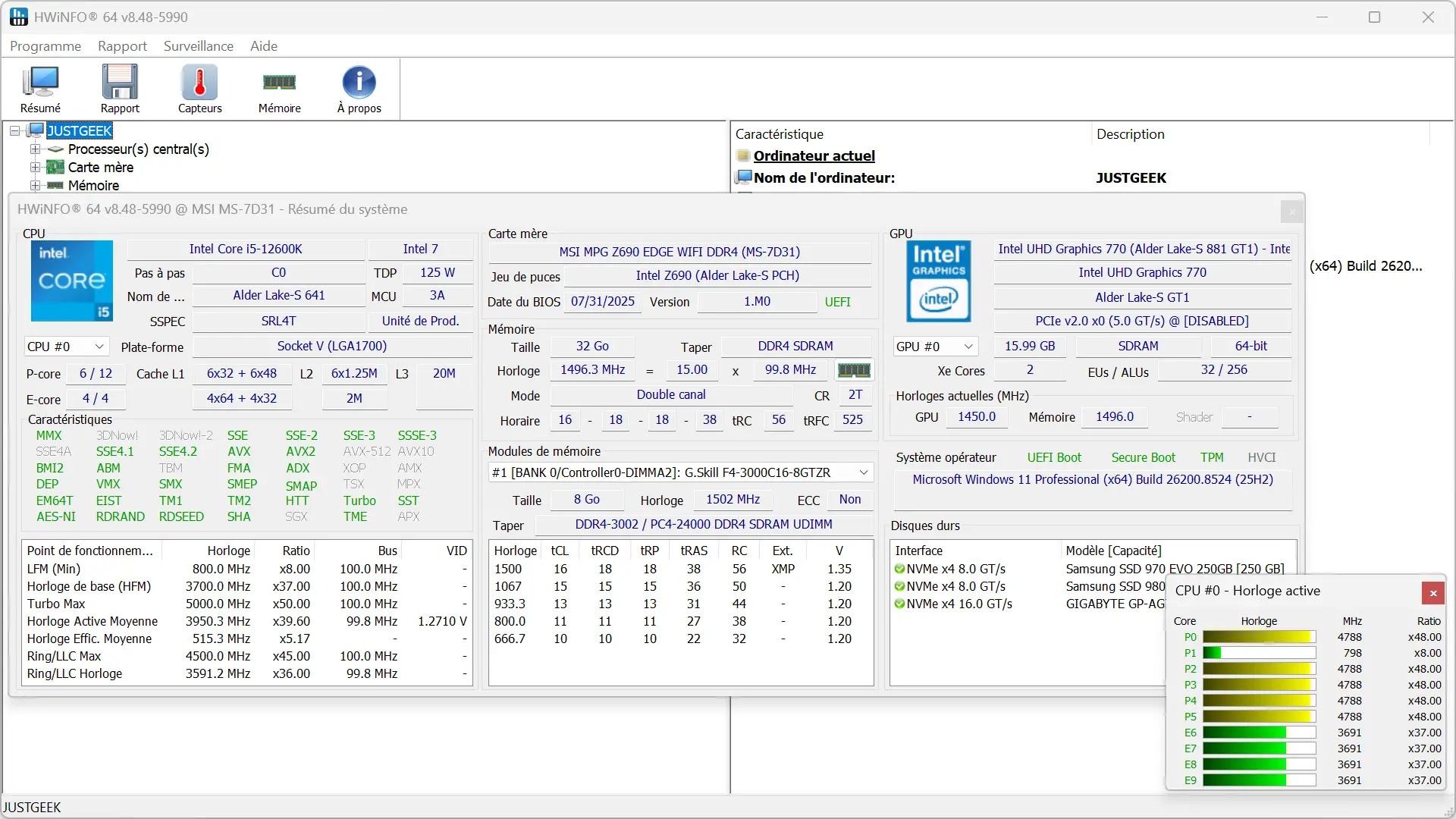This screenshot has height=819, width=1456.
Task: Click the Unité de Prod. field
Action: pos(421,321)
